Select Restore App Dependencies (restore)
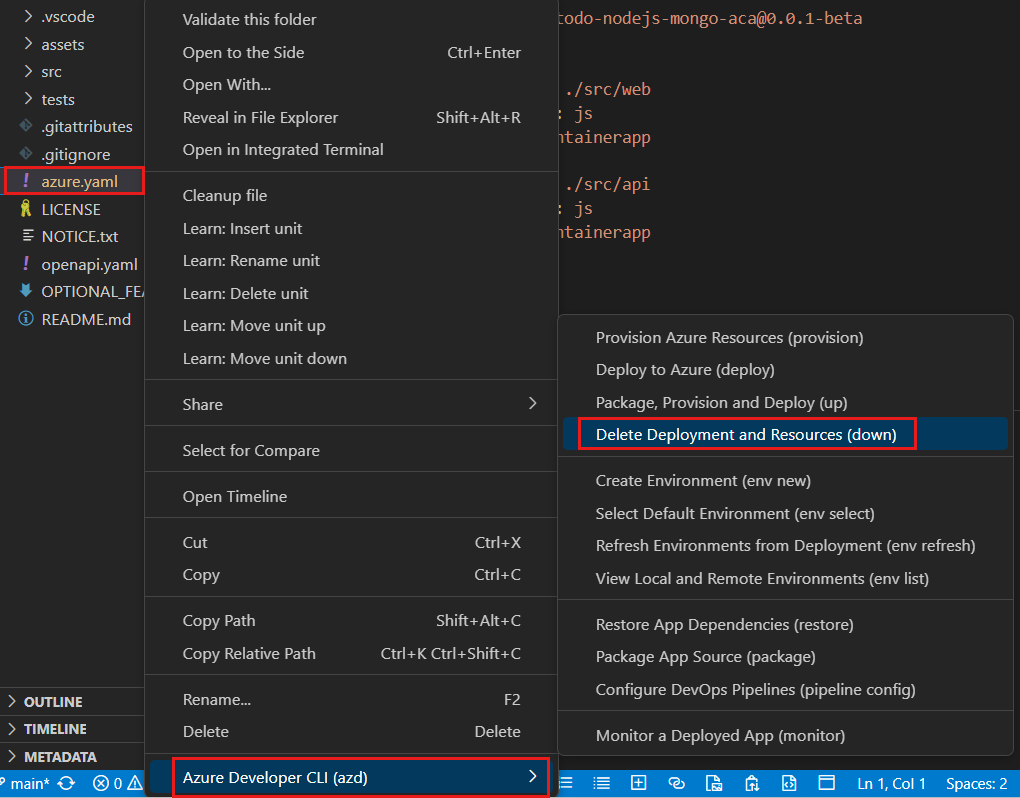 click(785, 624)
